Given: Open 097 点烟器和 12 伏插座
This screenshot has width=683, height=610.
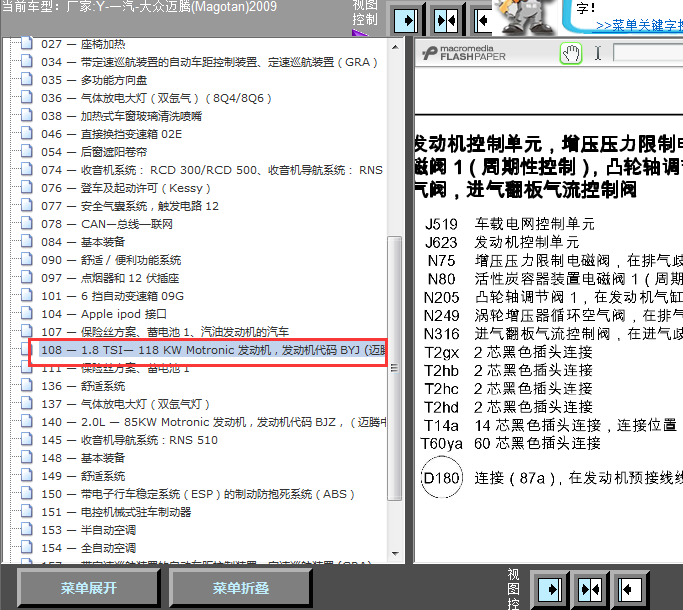Looking at the screenshot, I should tap(110, 278).
